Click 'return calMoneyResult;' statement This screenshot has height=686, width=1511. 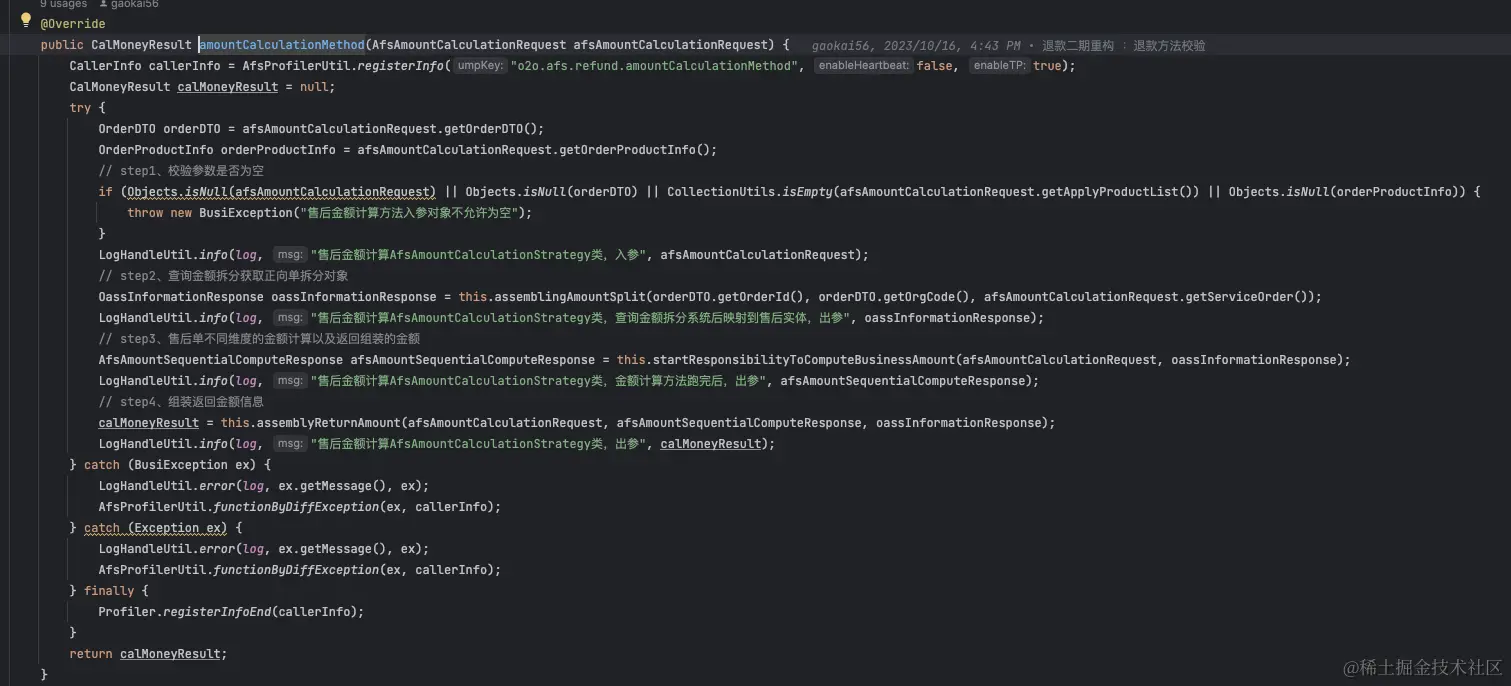pyautogui.click(x=148, y=654)
